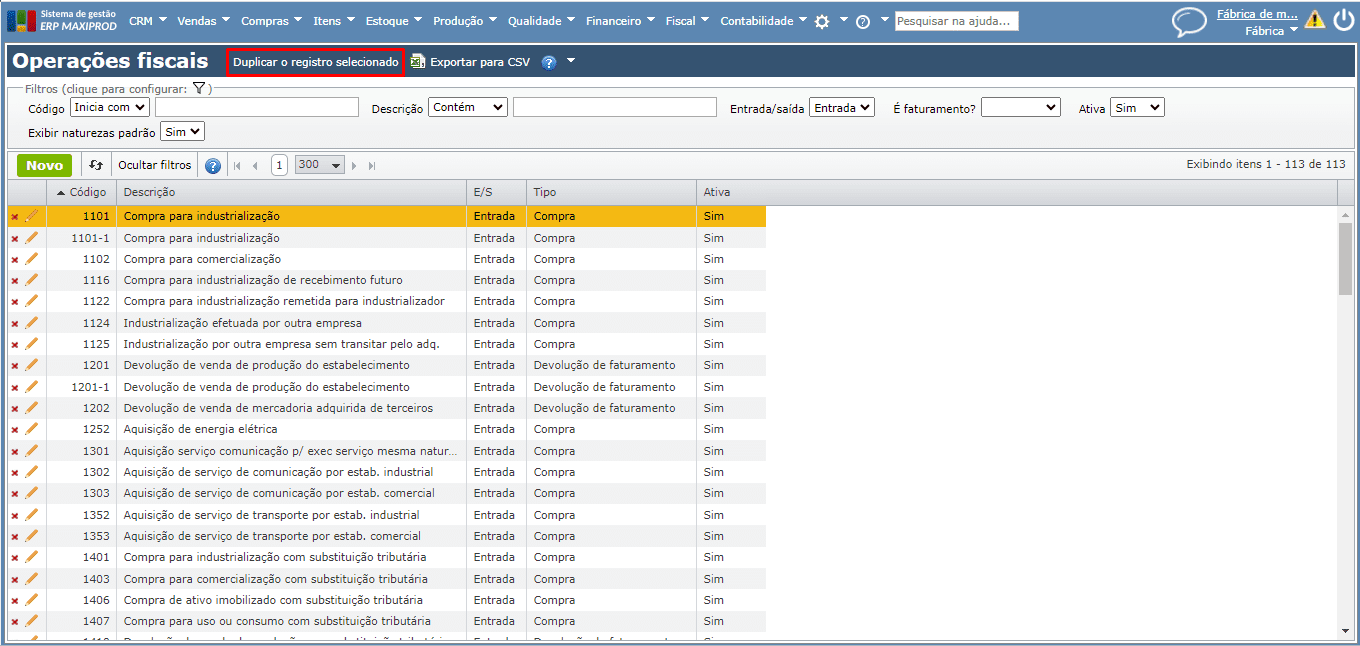Click edit pencil for code 1102

tap(32, 259)
